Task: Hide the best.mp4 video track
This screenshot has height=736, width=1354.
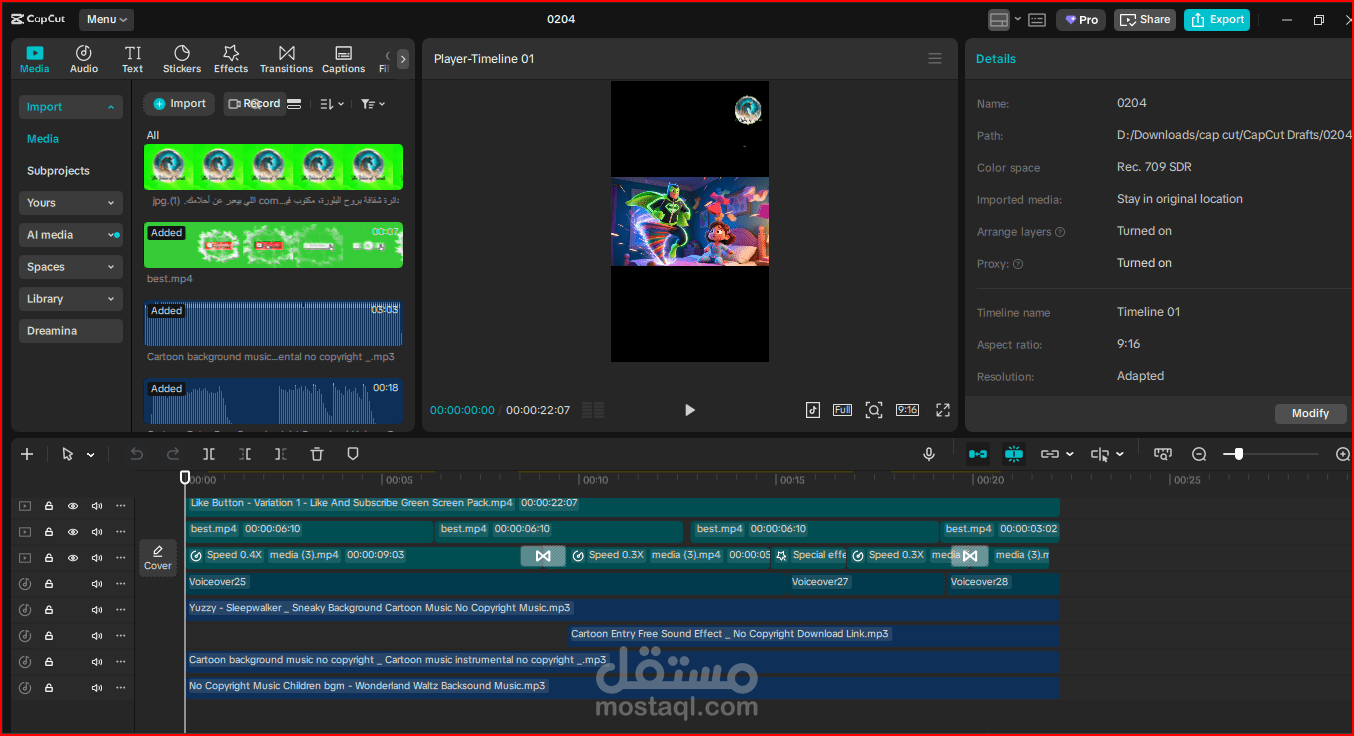Action: (x=73, y=532)
